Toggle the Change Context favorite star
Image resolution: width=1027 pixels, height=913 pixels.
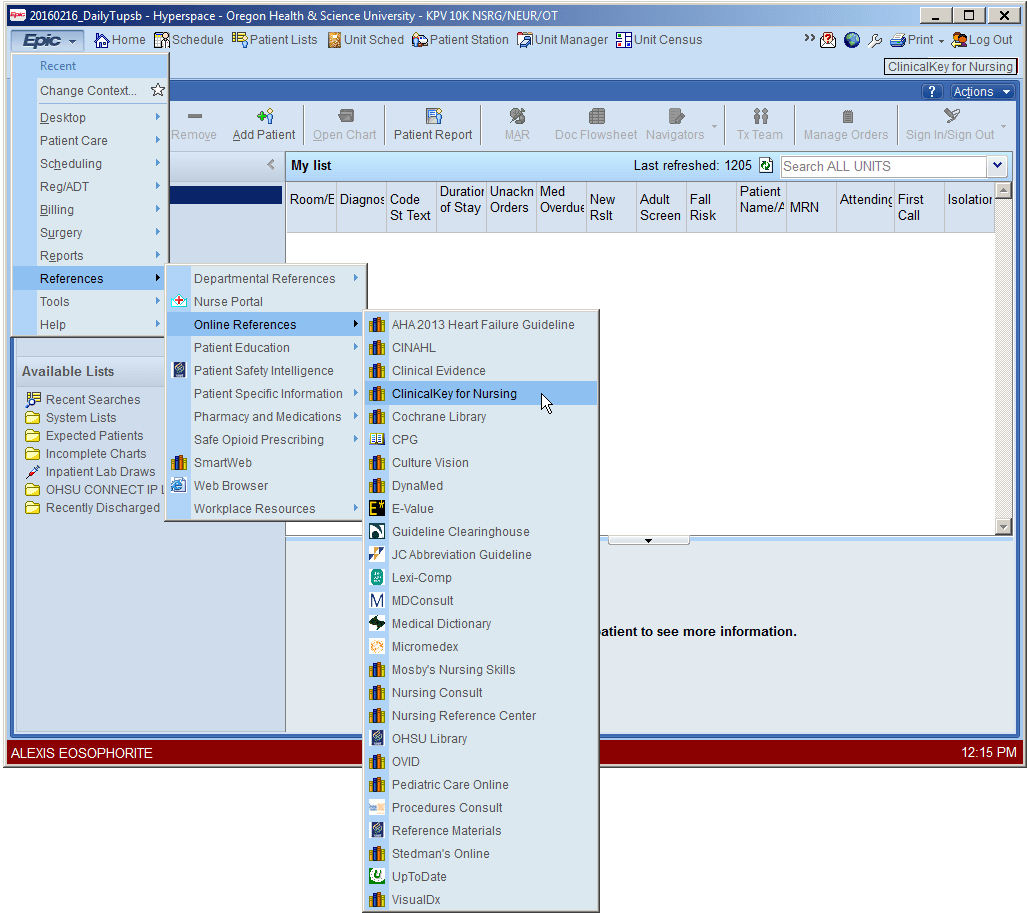coord(157,90)
